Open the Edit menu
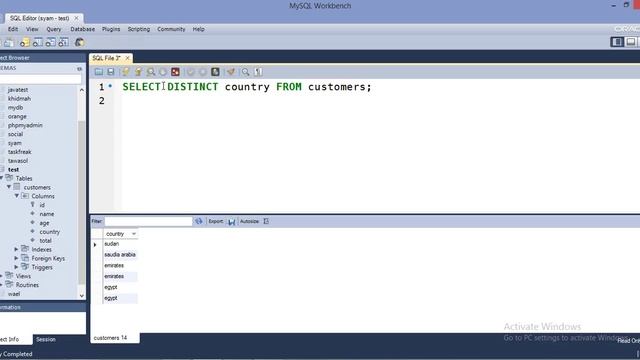Screen dimensions: 640x360 point(13,29)
